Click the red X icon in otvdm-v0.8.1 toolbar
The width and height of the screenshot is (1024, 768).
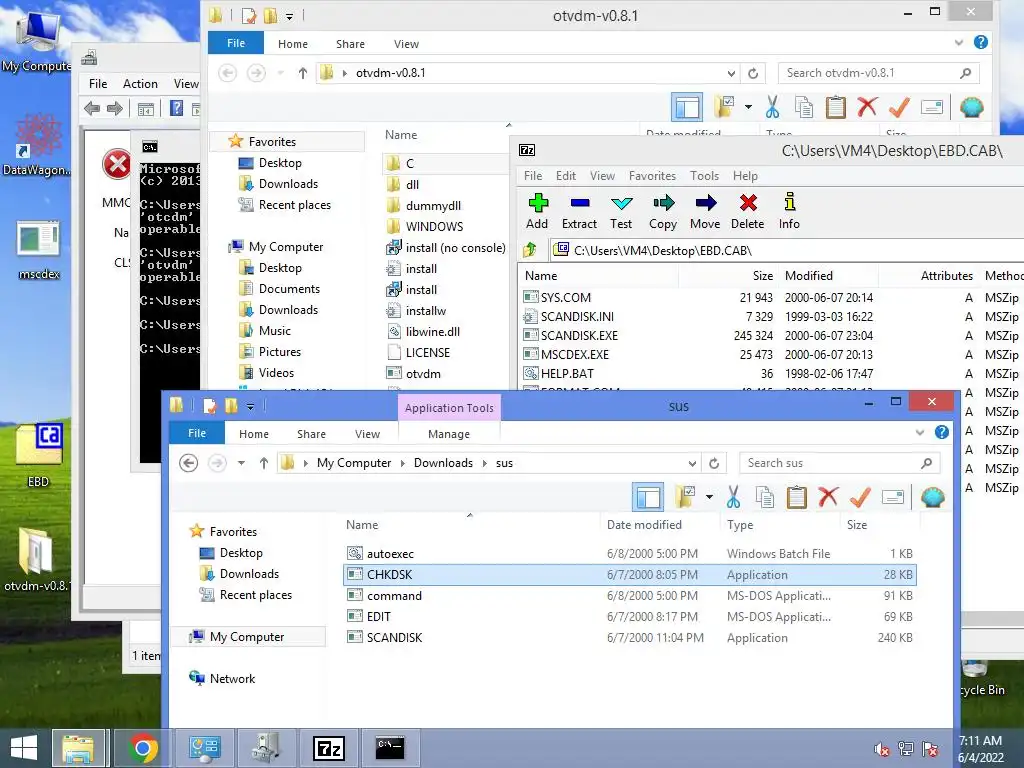click(867, 106)
